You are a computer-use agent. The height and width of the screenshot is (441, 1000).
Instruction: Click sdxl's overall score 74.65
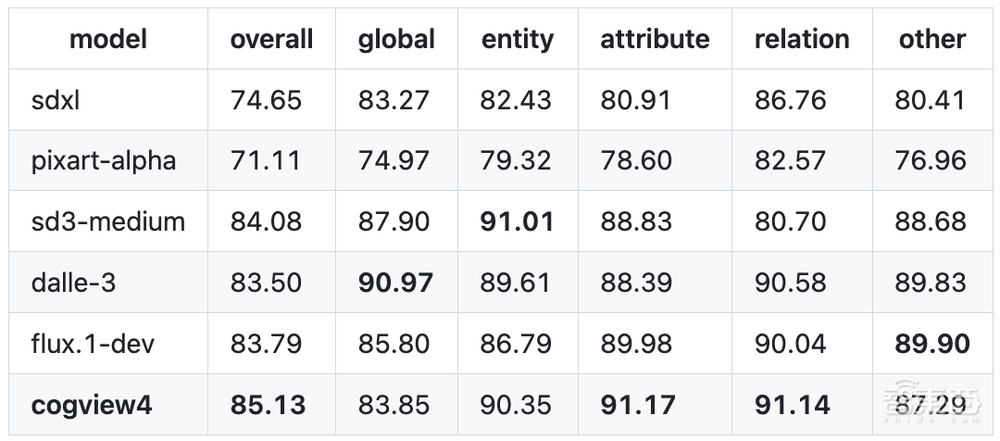pyautogui.click(x=266, y=100)
